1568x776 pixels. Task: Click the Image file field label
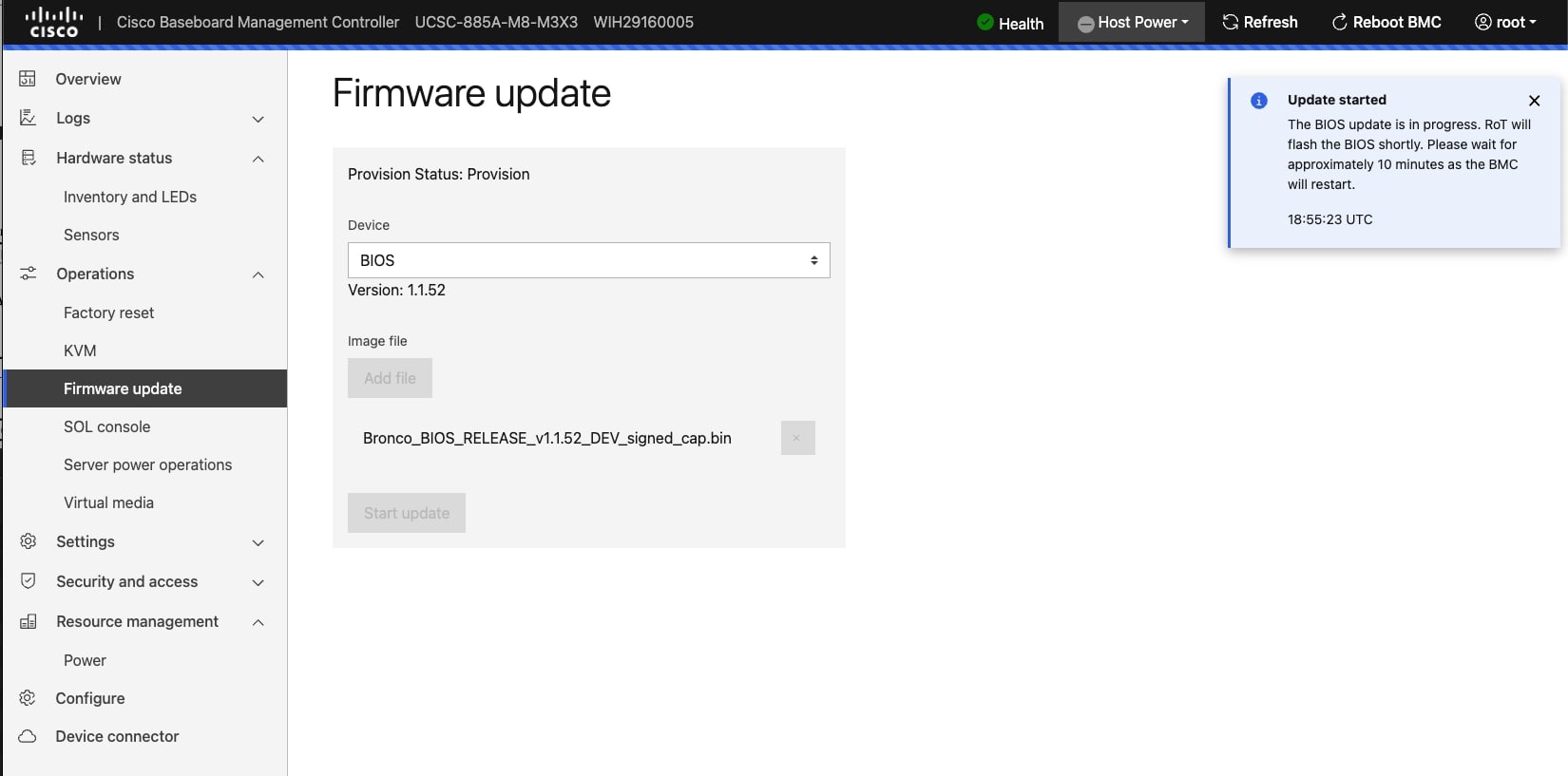[x=377, y=341]
